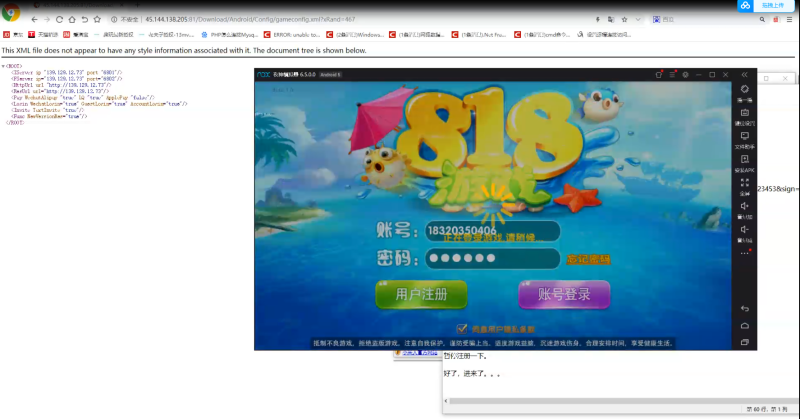Open the PHP Mysql bookmark
Viewport: 800px width, 419px height.
click(x=230, y=35)
